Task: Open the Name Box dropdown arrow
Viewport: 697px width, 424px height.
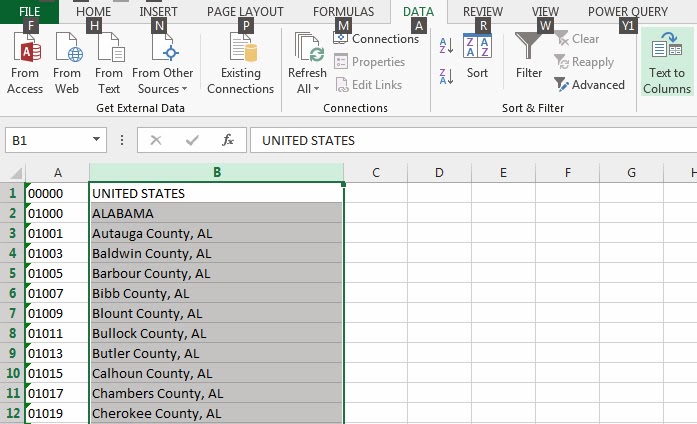Action: (x=97, y=140)
